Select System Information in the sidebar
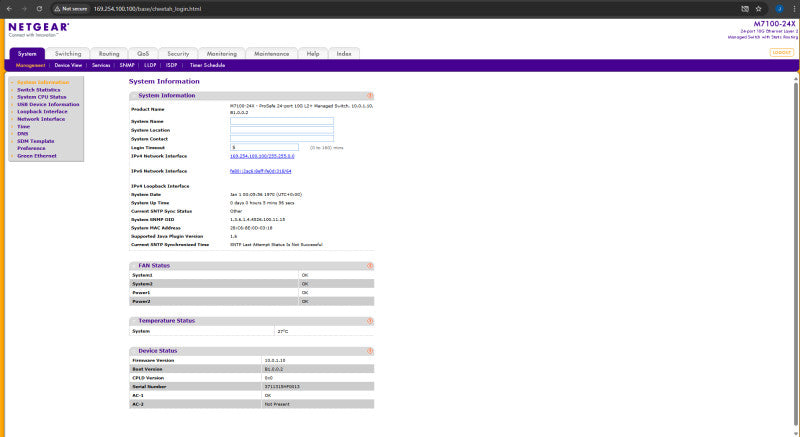This screenshot has width=800, height=437. pos(43,82)
